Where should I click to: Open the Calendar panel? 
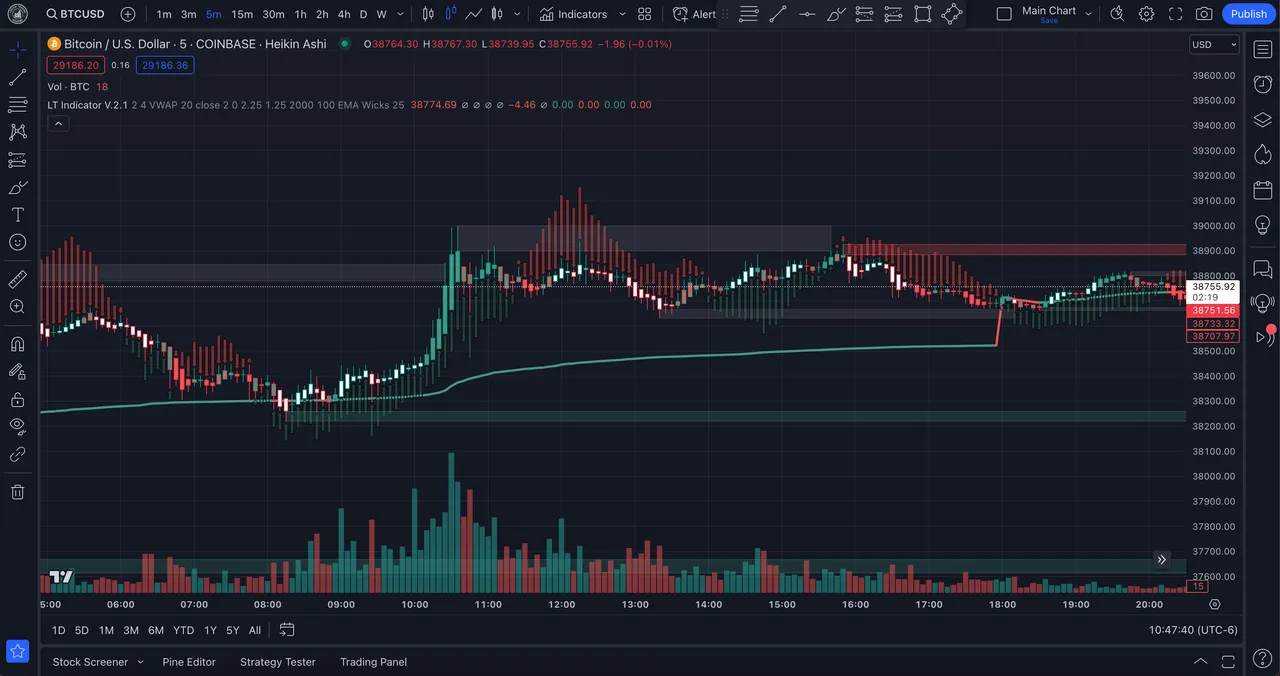1262,190
